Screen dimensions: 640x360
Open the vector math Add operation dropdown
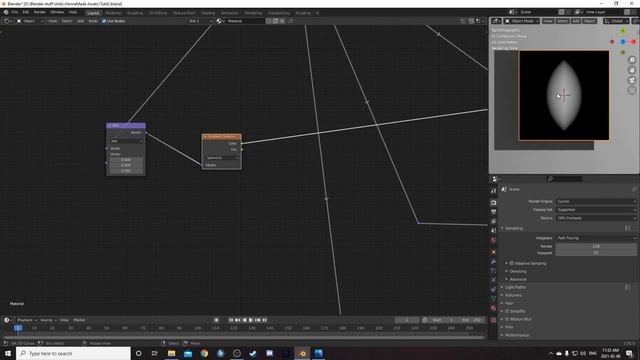tap(127, 141)
